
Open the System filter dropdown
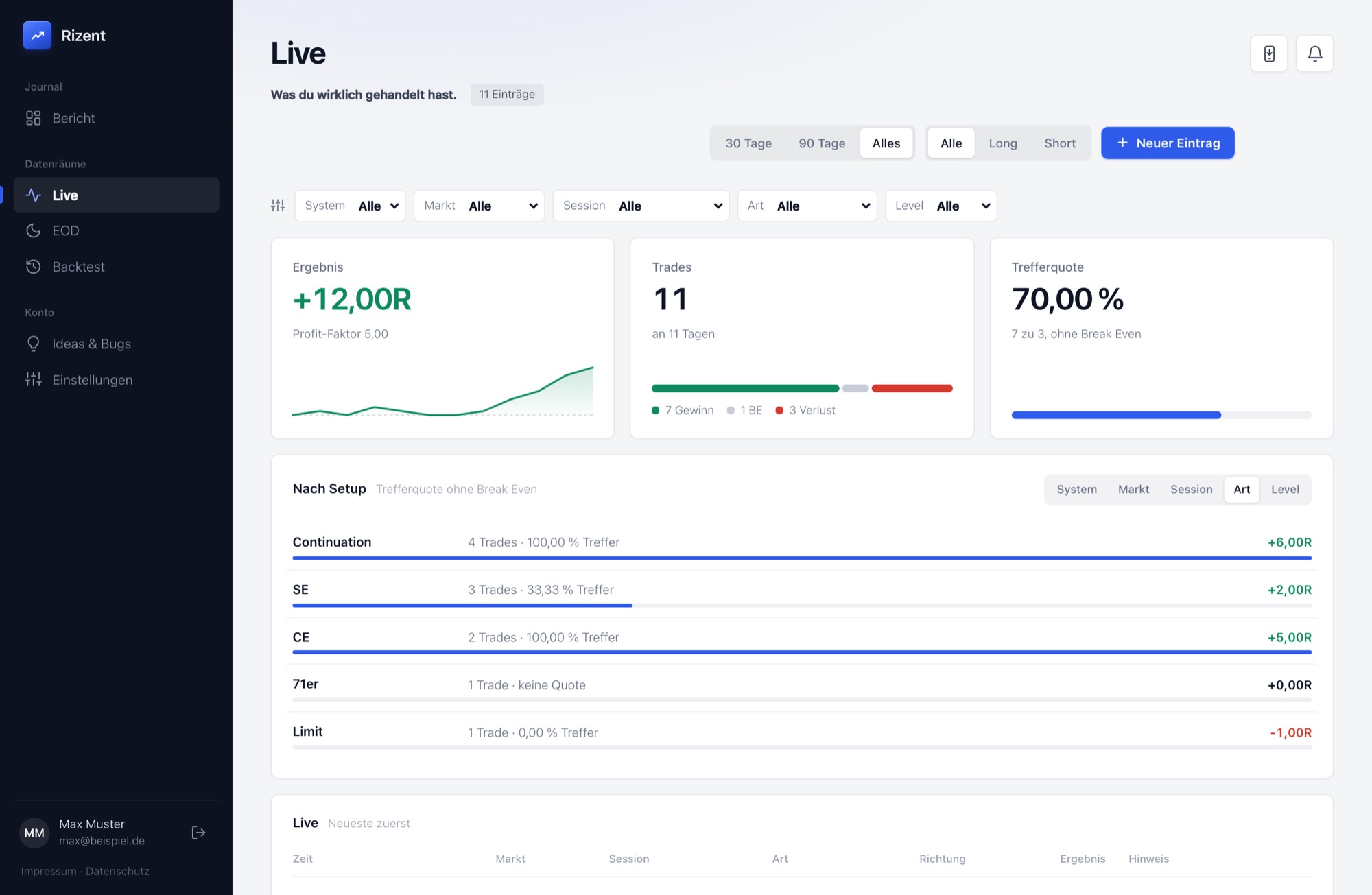tap(350, 206)
